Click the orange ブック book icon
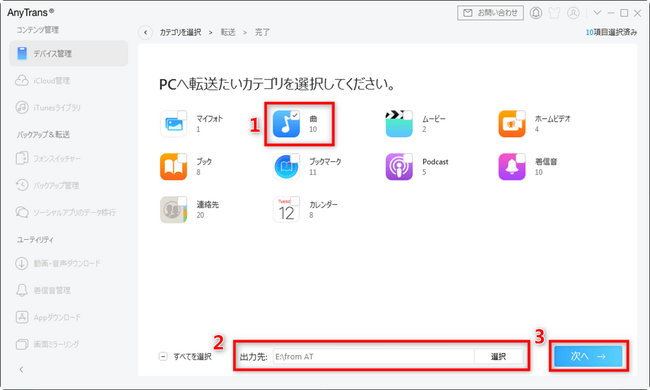The height and width of the screenshot is (390, 650). coord(173,167)
